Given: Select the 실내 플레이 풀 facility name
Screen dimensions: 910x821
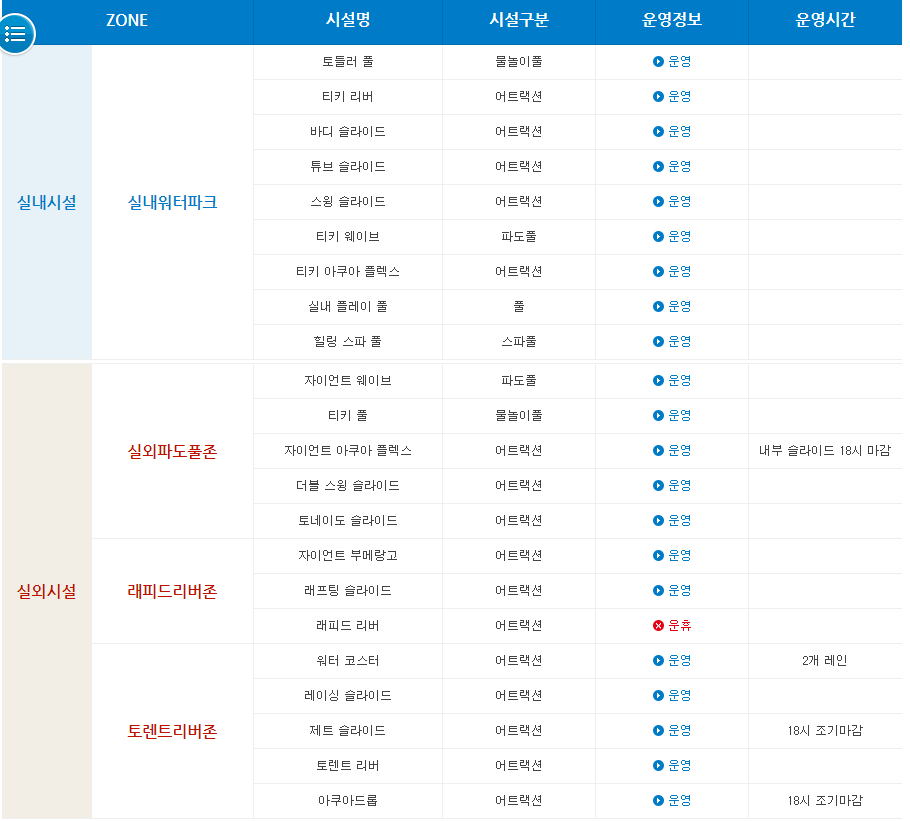Looking at the screenshot, I should (348, 306).
